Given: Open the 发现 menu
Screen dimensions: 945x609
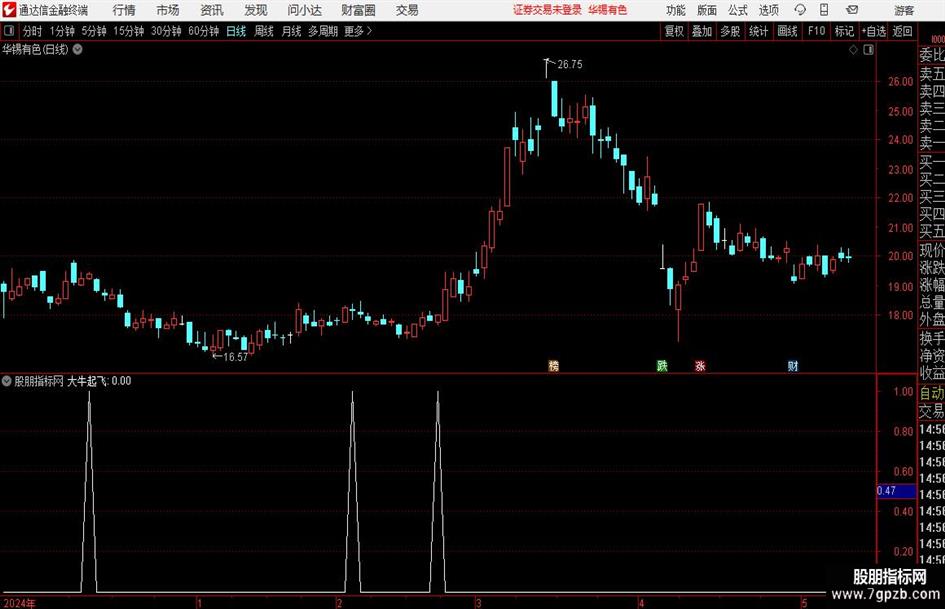Looking at the screenshot, I should point(256,10).
